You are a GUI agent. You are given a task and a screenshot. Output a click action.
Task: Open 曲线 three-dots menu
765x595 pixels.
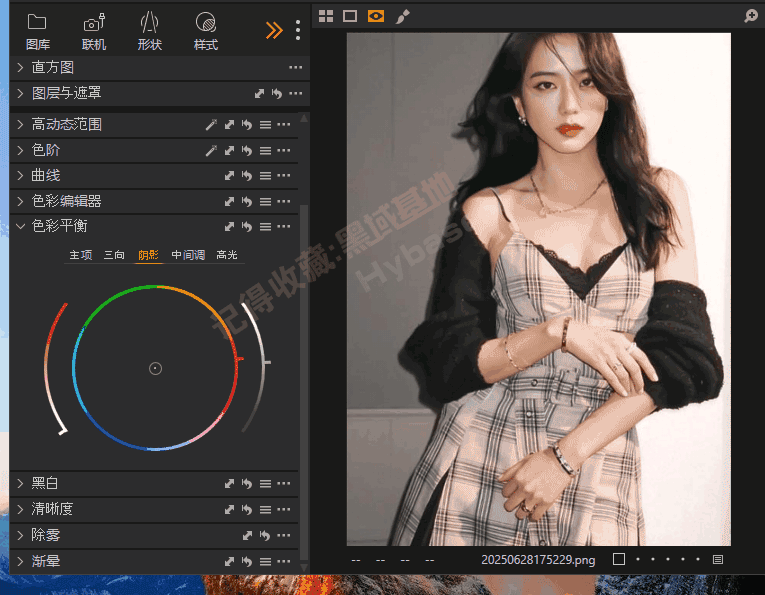(283, 176)
